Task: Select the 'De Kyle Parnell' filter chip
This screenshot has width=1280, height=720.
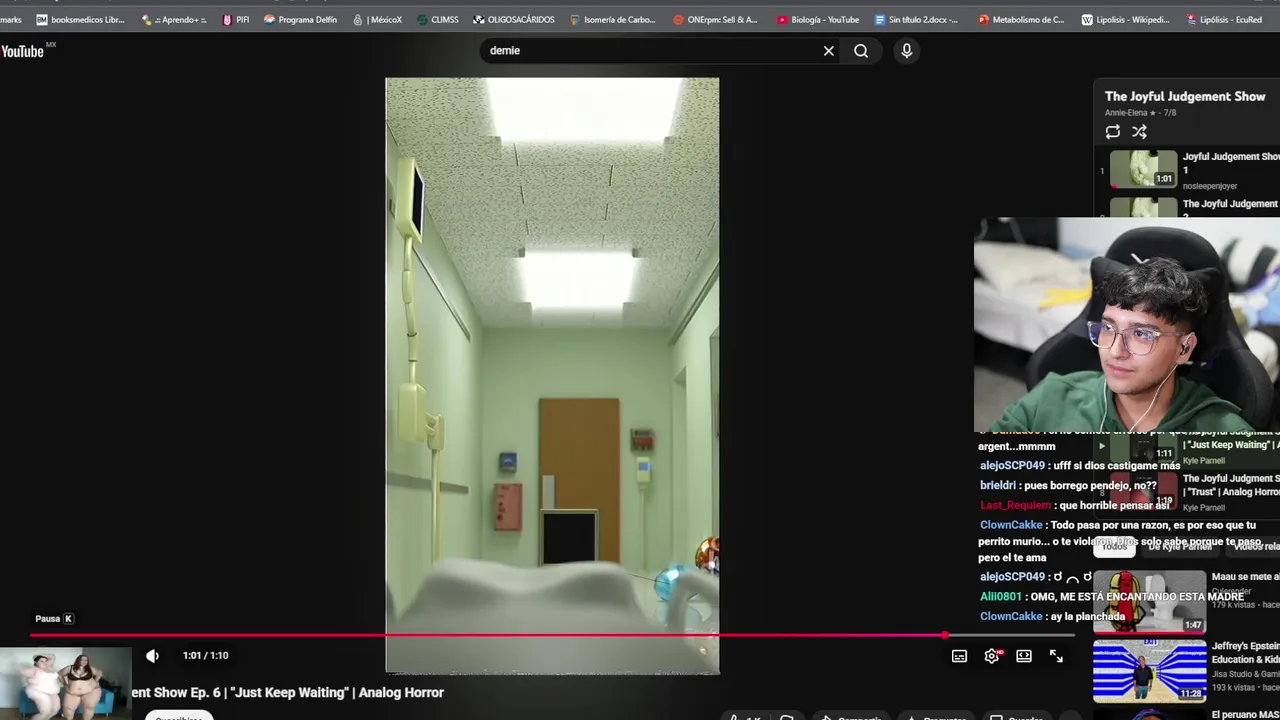Action: coord(1180,546)
